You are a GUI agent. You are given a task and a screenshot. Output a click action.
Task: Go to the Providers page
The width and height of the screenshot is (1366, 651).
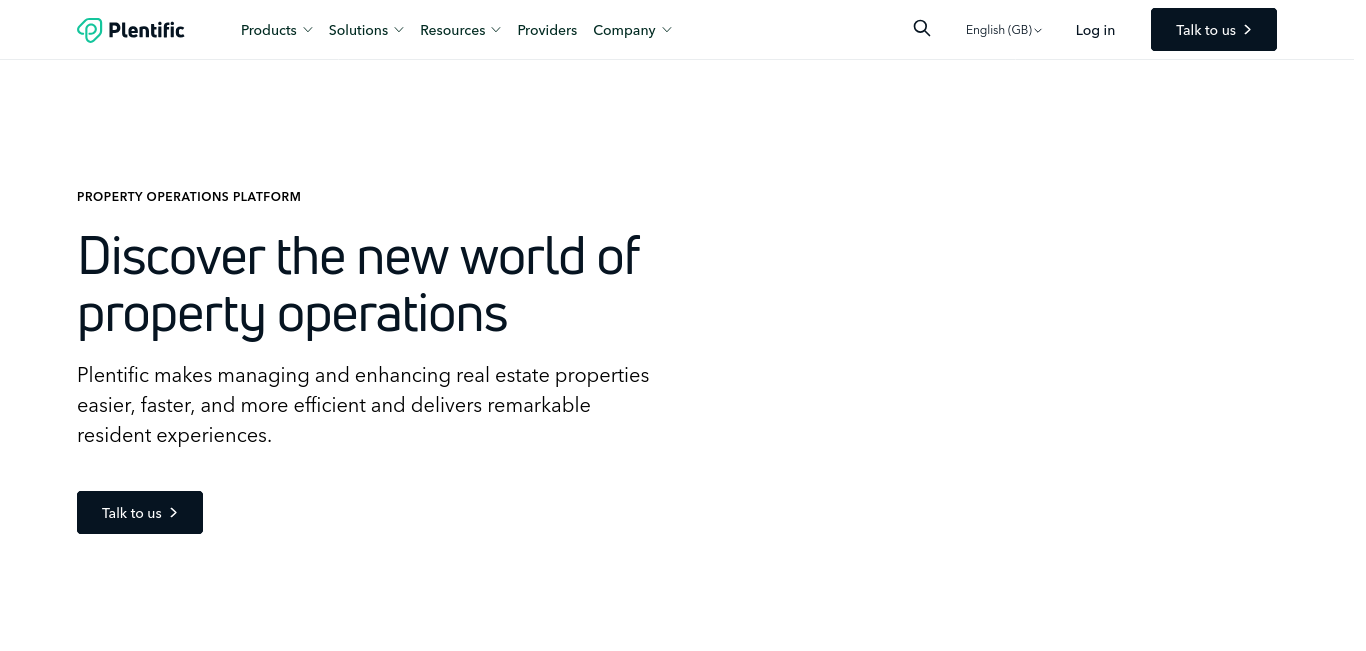click(x=547, y=30)
